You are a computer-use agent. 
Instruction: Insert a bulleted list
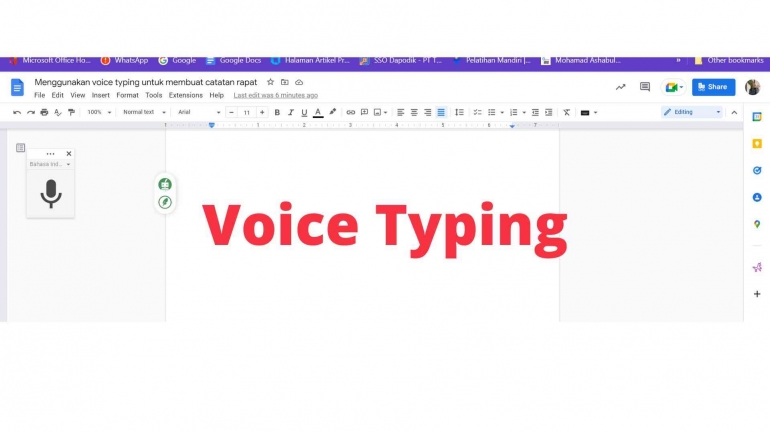[492, 112]
